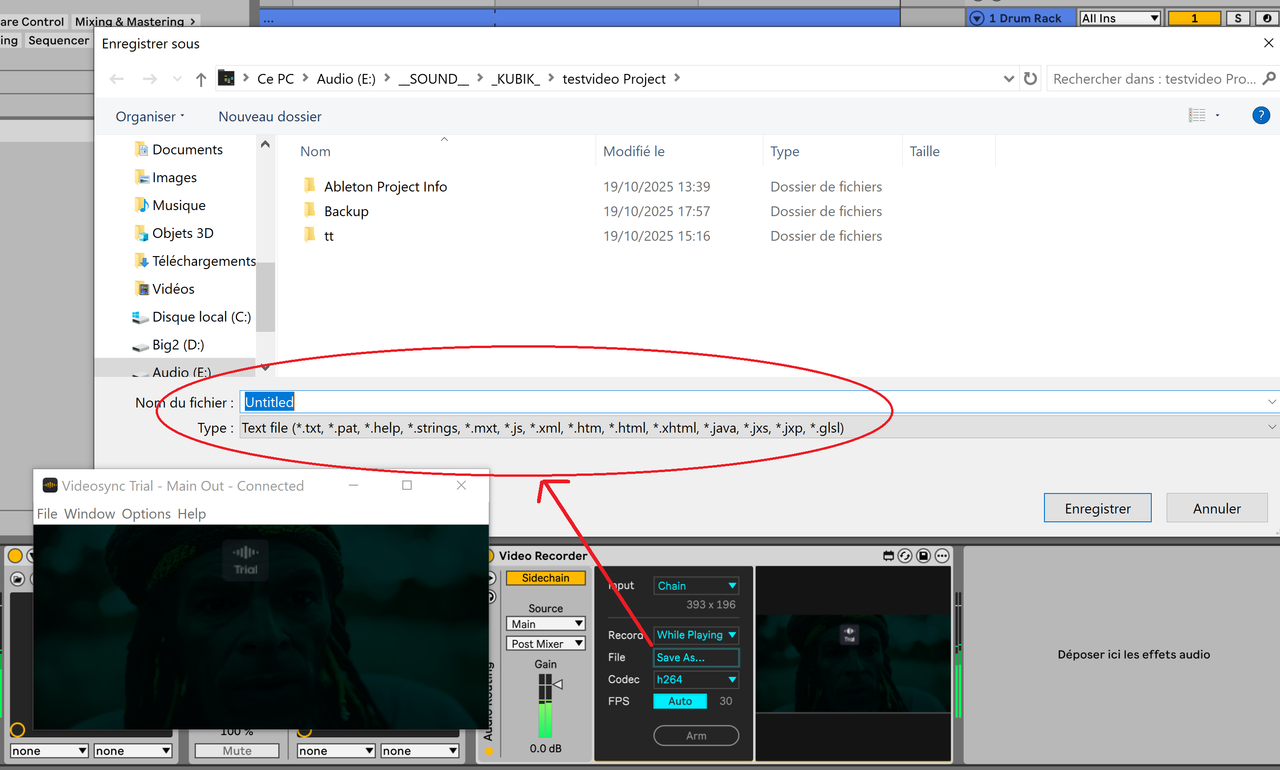
Task: Open the first none dropdown on left device
Action: click(x=49, y=751)
